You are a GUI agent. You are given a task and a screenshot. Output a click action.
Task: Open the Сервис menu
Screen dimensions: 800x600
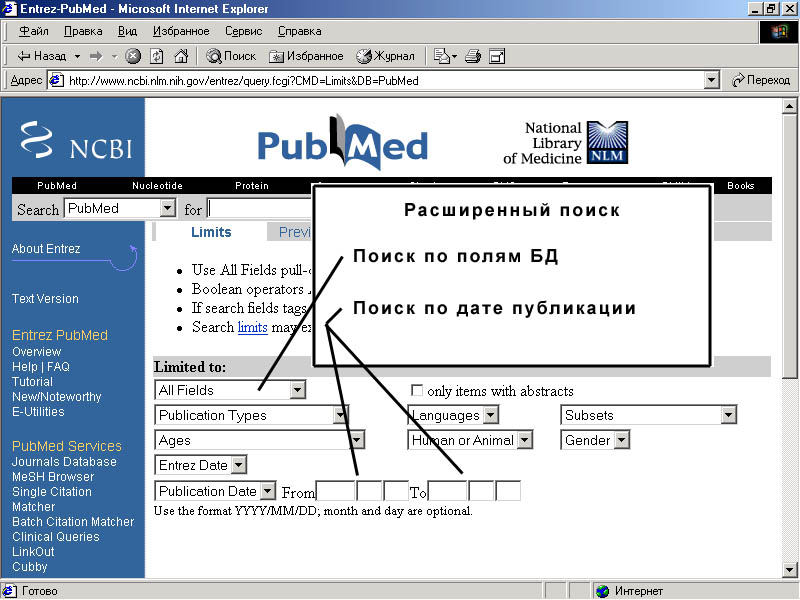click(243, 31)
